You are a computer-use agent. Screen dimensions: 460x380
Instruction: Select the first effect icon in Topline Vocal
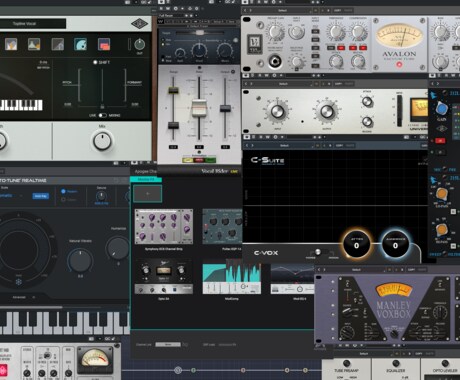tap(11, 44)
